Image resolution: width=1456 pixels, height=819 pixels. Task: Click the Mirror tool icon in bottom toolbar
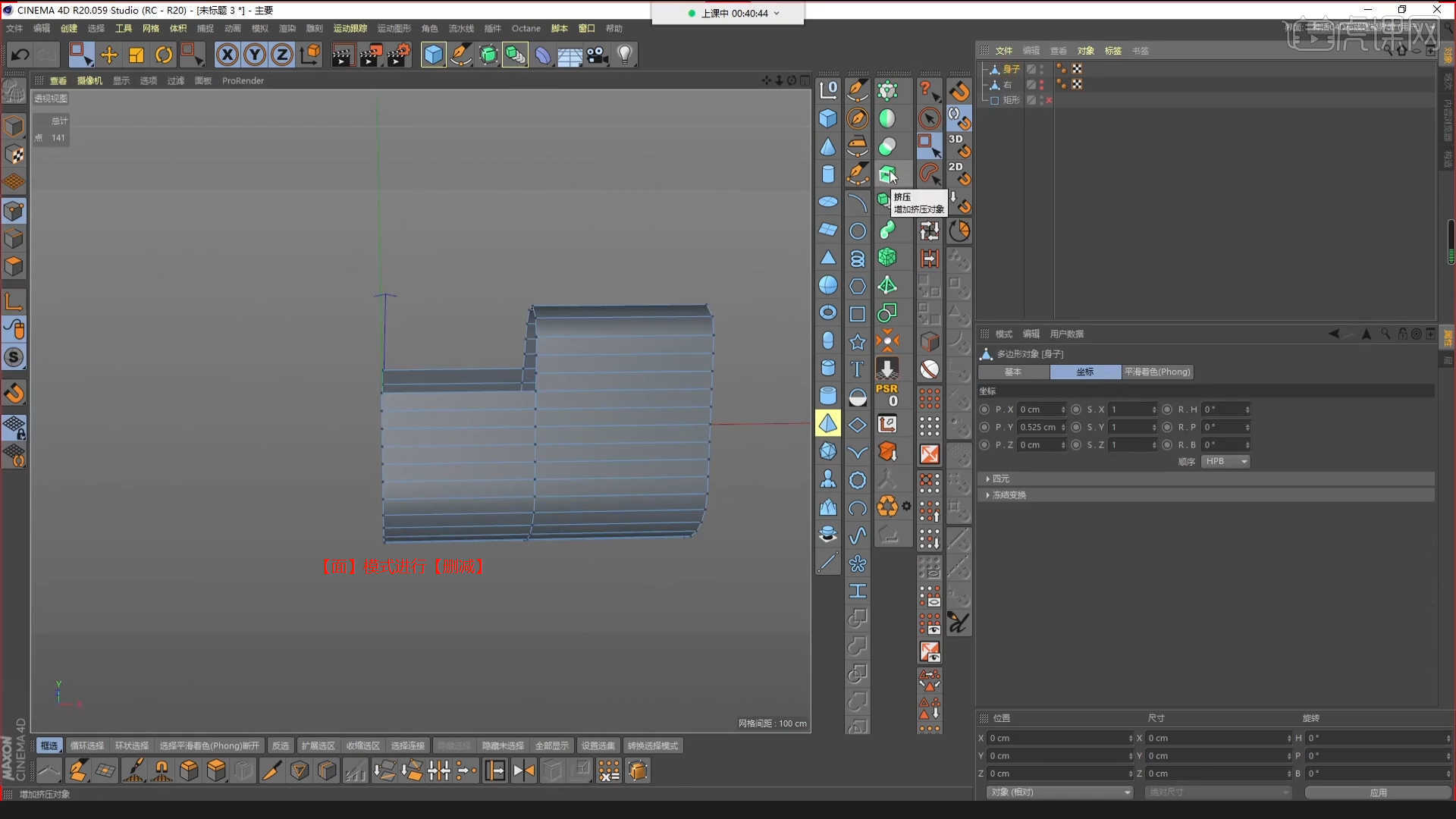pyautogui.click(x=523, y=771)
